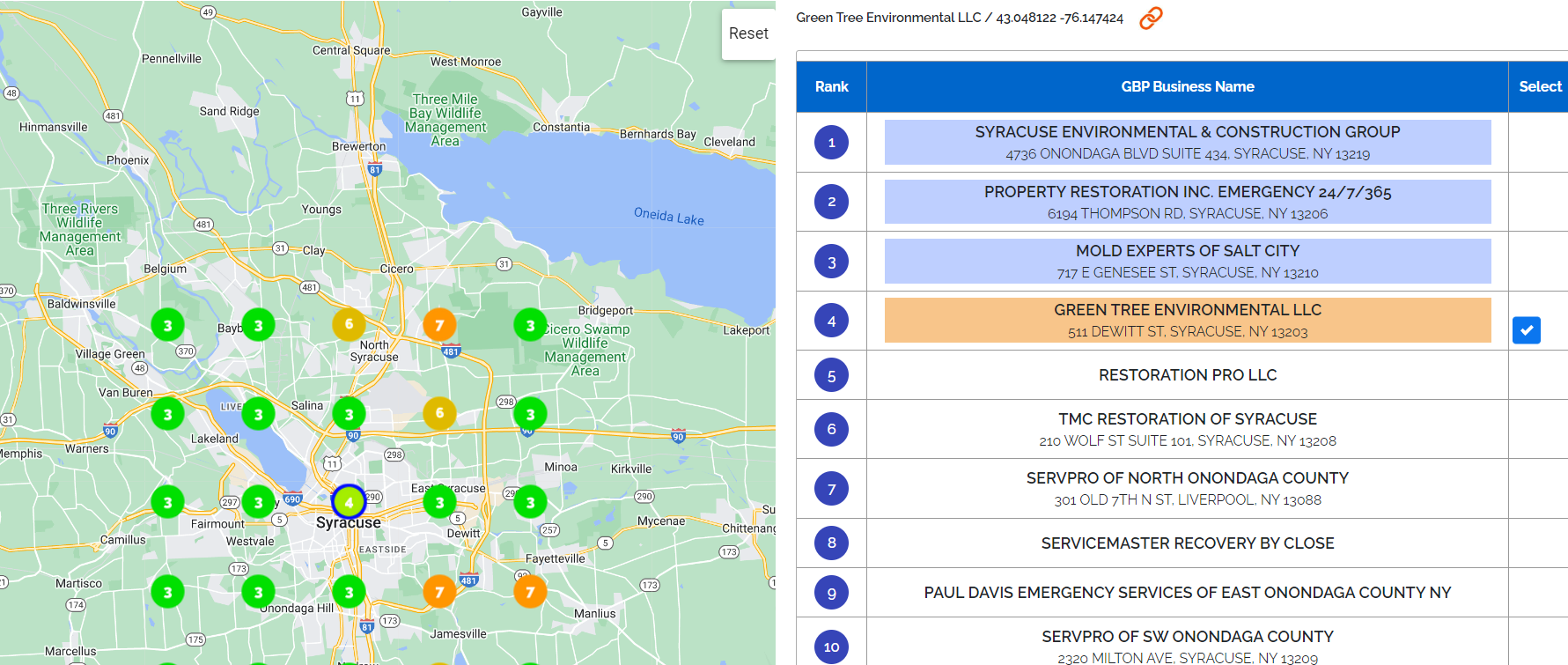1568x665 pixels.
Task: Click the rank 2 circle badge
Action: click(x=831, y=202)
